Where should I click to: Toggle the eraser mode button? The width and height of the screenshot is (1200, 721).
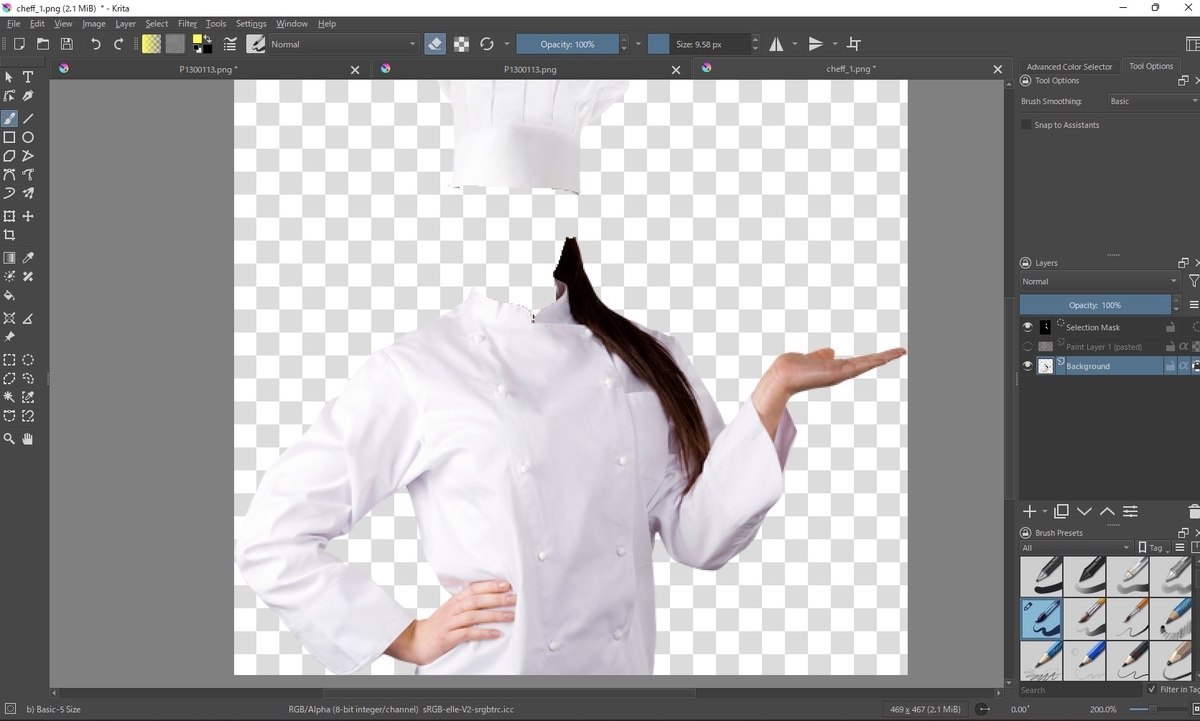[435, 44]
